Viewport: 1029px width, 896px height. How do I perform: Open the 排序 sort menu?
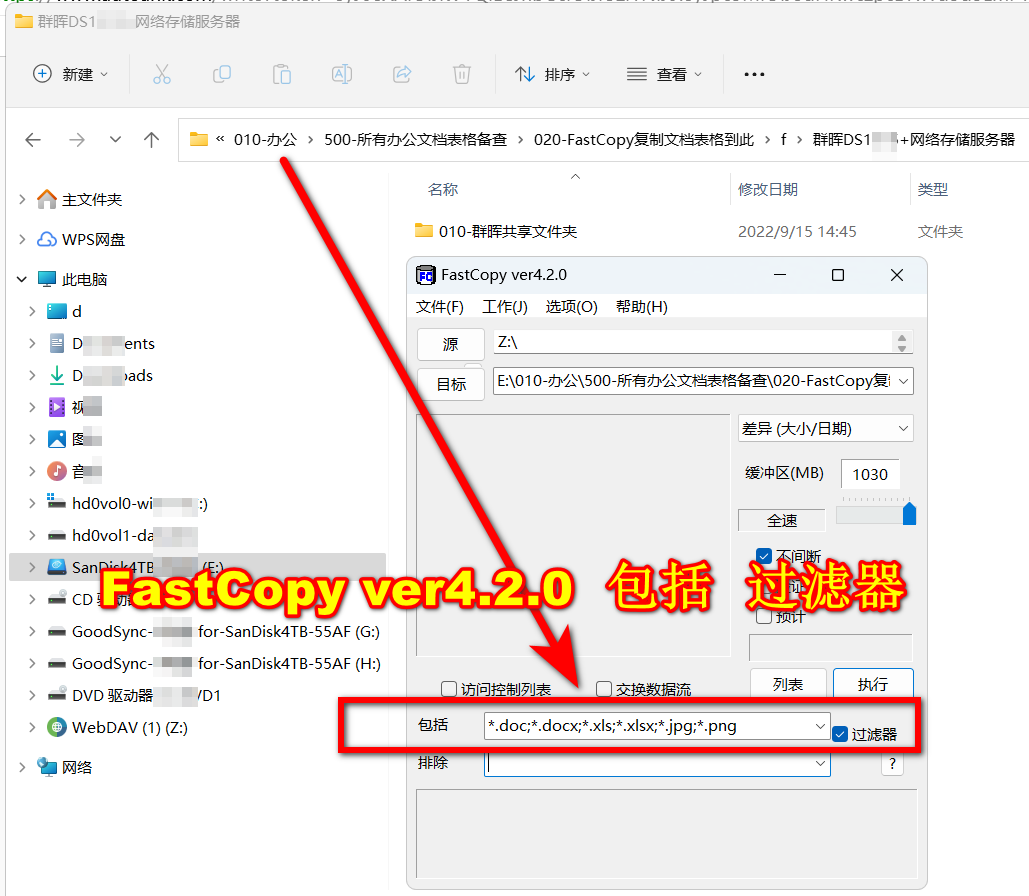click(x=553, y=74)
